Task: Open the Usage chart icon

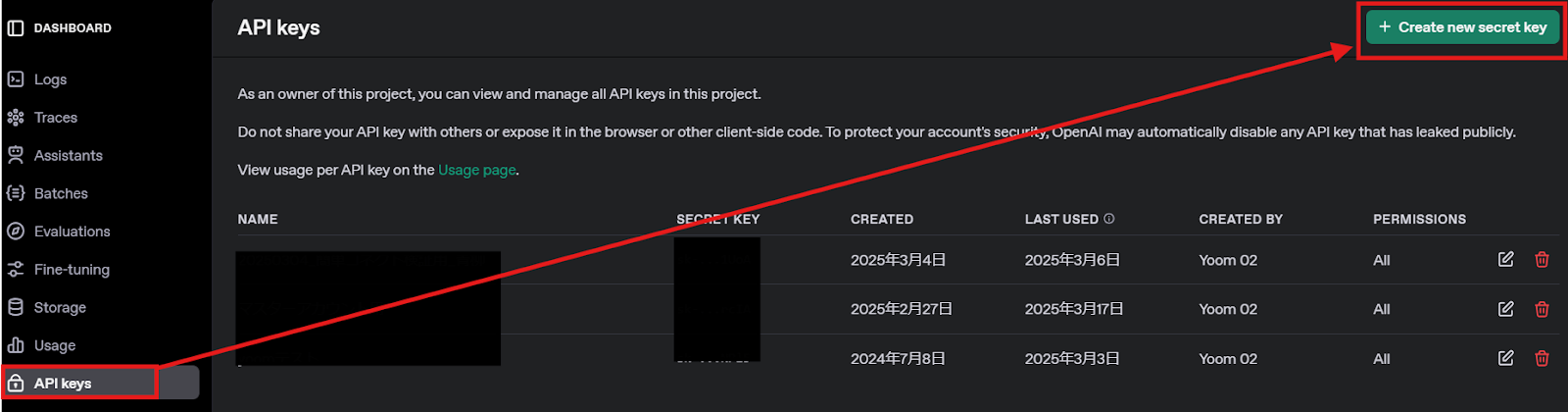Action: point(16,345)
